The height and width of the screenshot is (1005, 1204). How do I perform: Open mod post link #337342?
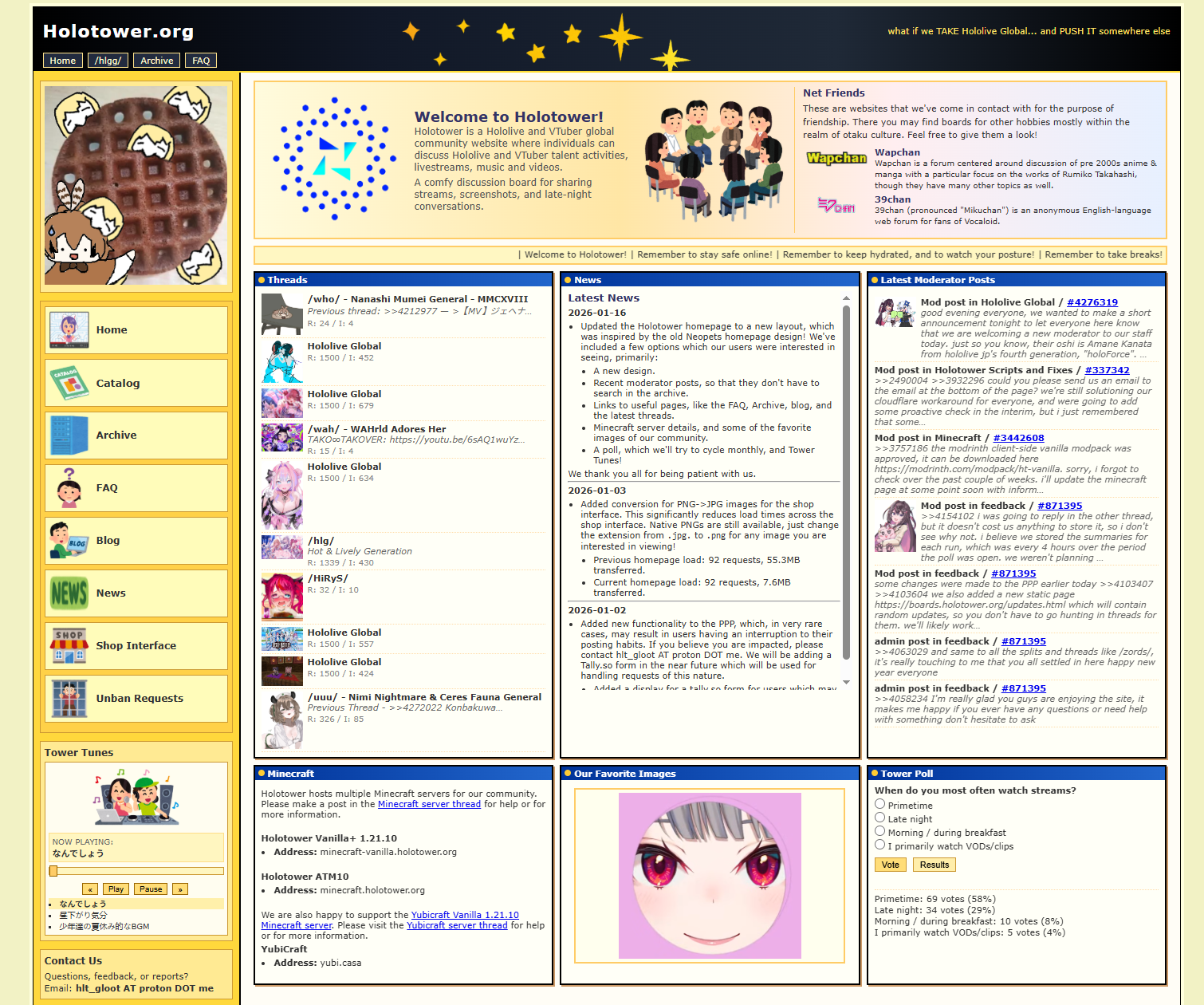click(x=1107, y=370)
